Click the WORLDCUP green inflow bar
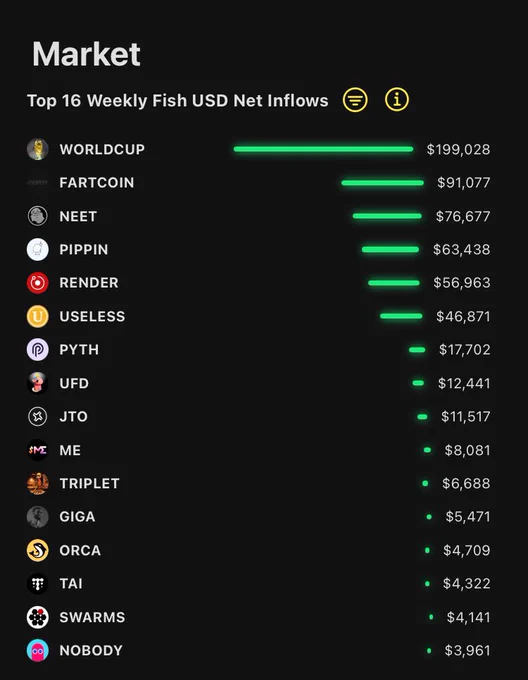Screen dimensions: 528x680 pos(323,149)
